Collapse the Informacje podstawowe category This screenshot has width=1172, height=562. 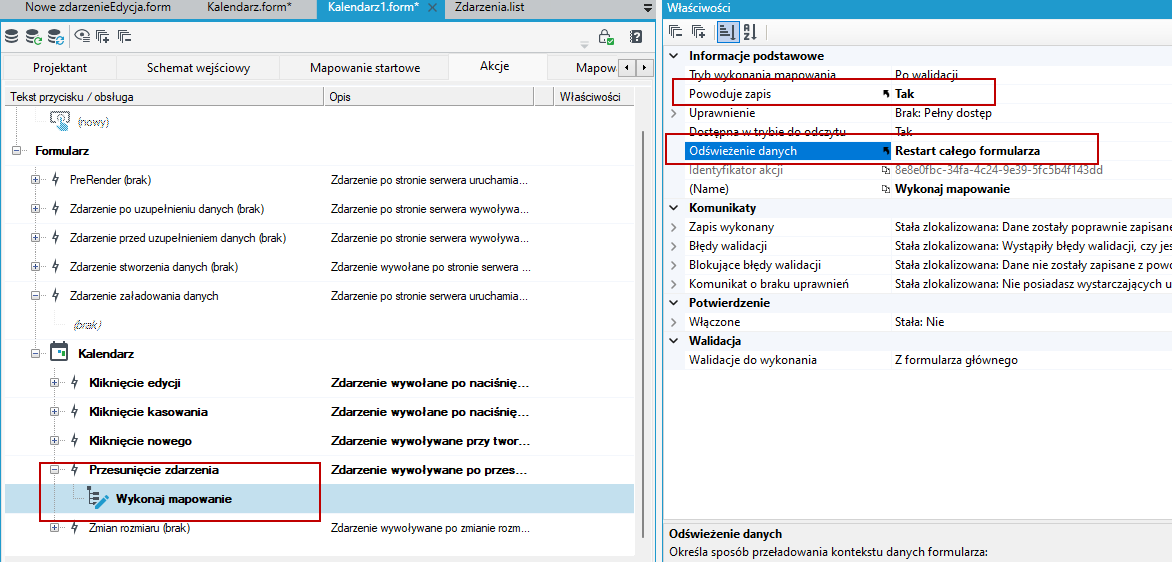coord(674,56)
